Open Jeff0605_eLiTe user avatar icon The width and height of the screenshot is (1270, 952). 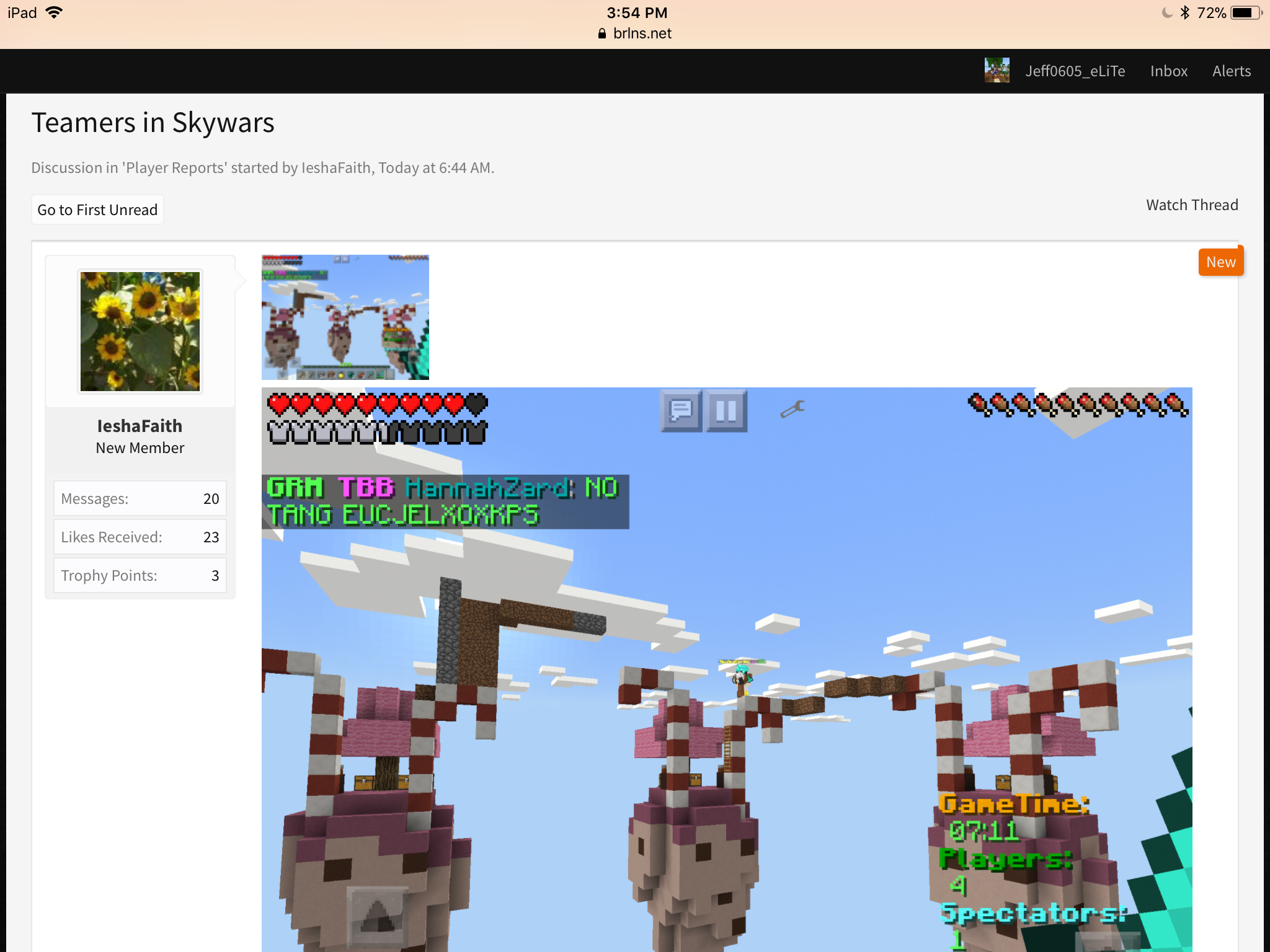(x=997, y=71)
